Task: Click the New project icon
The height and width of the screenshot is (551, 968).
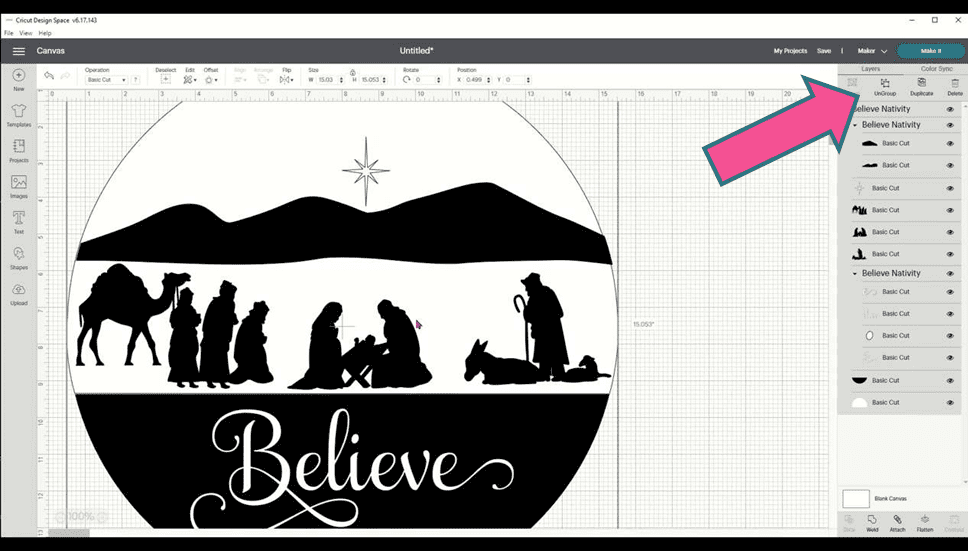Action: pos(19,75)
